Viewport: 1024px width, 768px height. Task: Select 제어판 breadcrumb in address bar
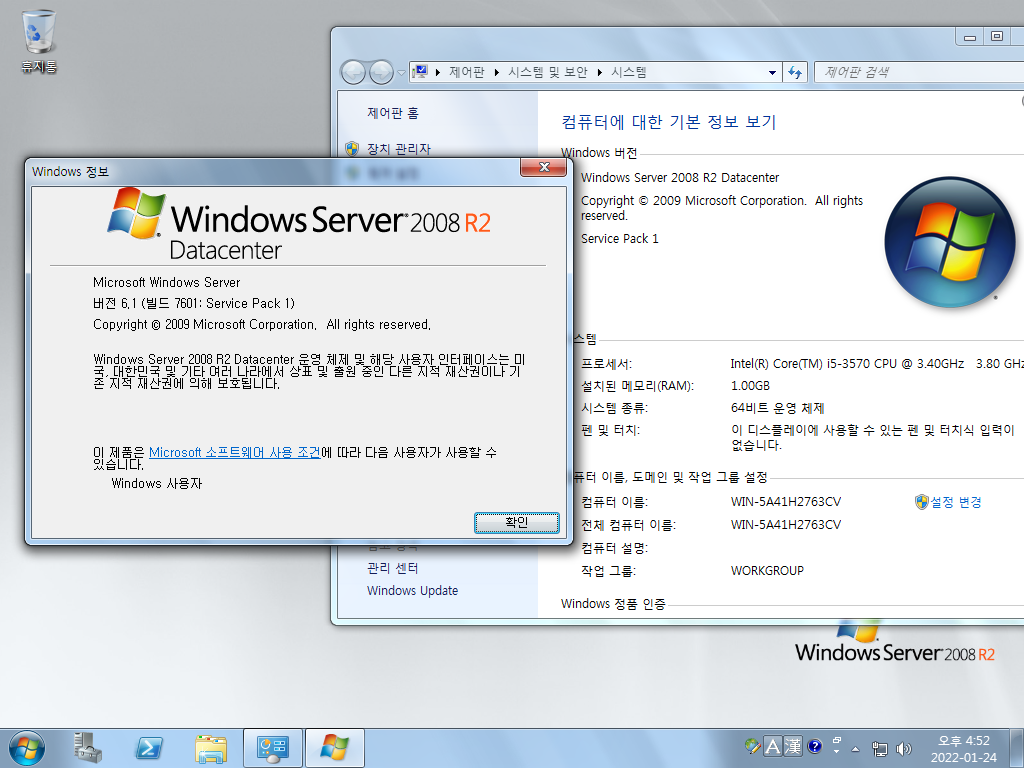(x=466, y=72)
